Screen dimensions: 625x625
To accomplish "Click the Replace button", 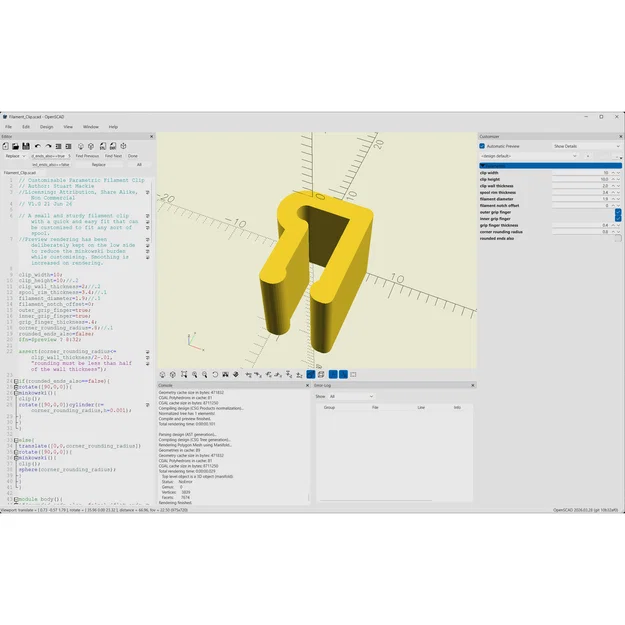I will [99, 165].
